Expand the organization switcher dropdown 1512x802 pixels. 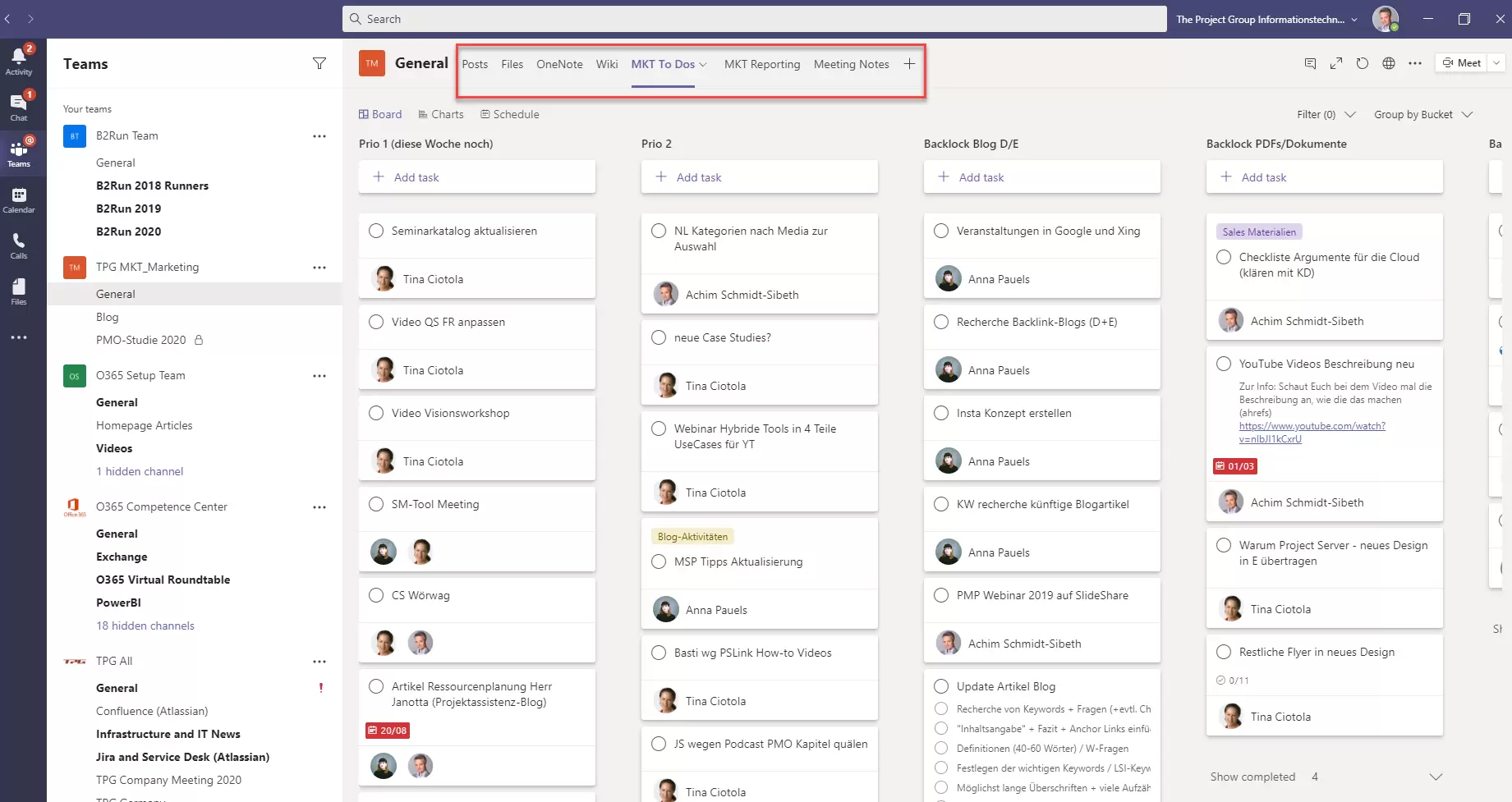(1354, 19)
